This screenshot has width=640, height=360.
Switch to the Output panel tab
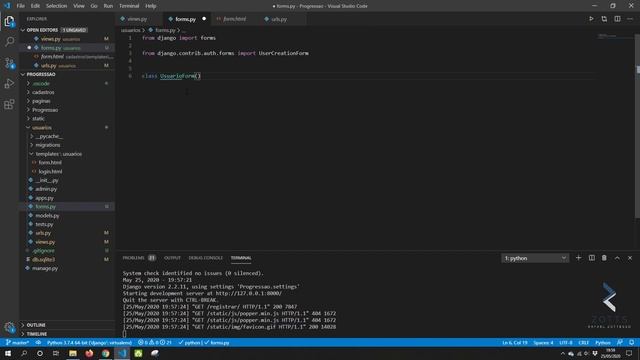coord(172,258)
